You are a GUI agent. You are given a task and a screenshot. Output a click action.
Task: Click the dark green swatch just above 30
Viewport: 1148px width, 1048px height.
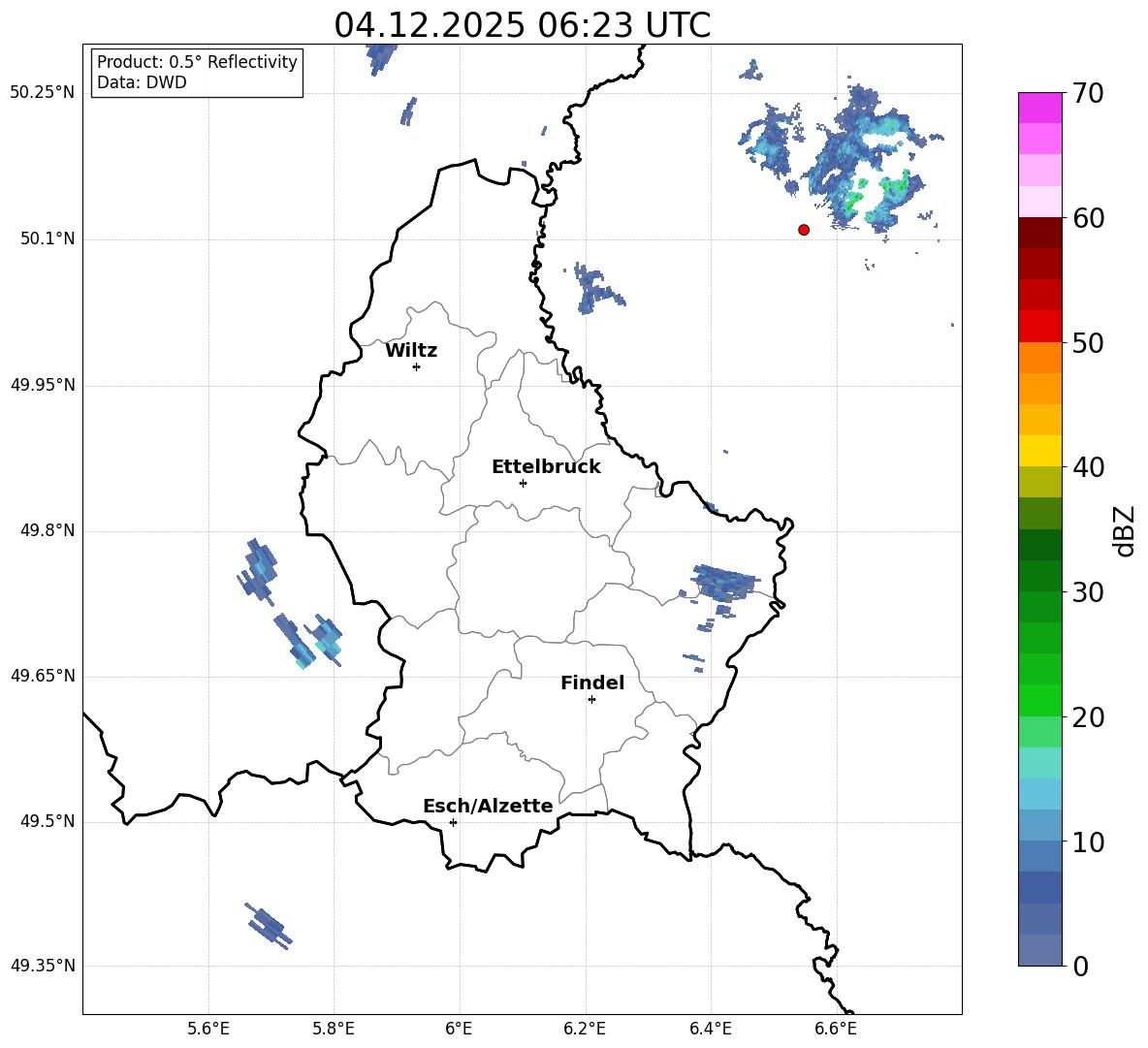point(1039,576)
